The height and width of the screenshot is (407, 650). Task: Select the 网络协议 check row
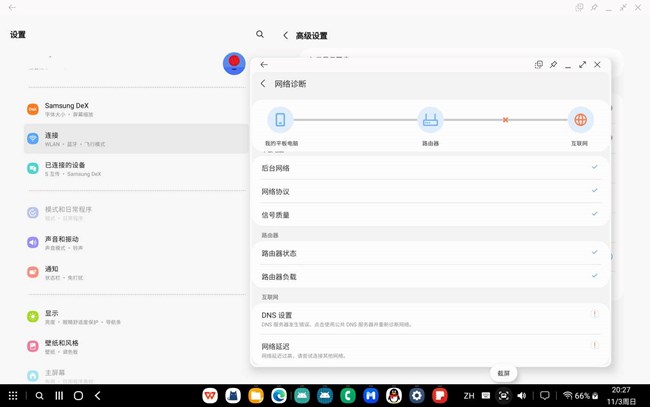pos(429,191)
